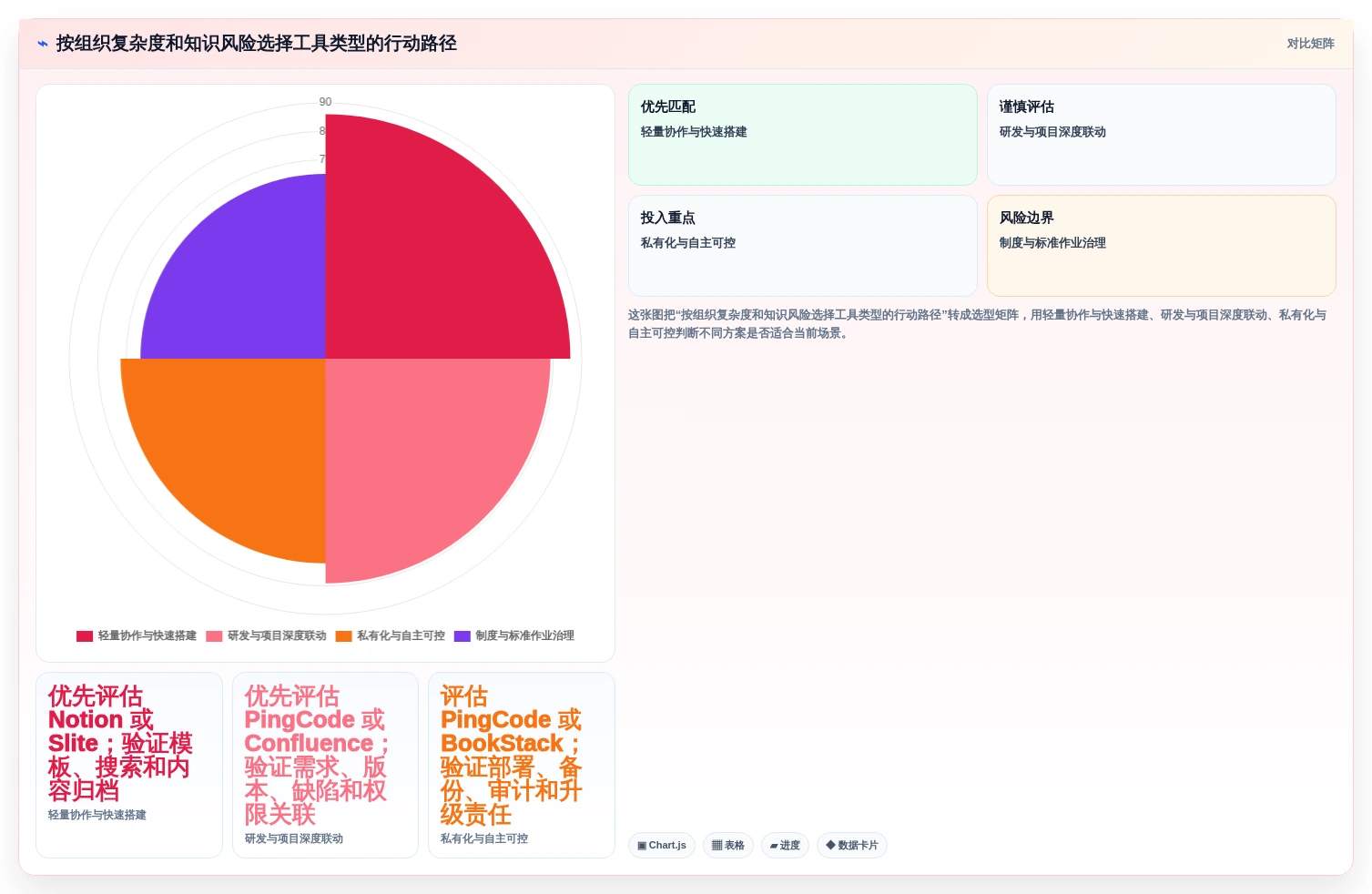Toggle the 私有化与自主可控 legend label
This screenshot has height=894, width=1372.
point(401,636)
